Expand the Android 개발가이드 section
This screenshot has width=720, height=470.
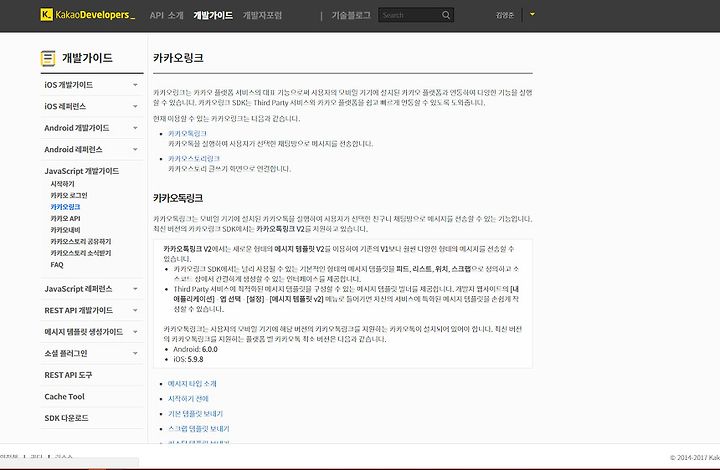click(x=92, y=128)
